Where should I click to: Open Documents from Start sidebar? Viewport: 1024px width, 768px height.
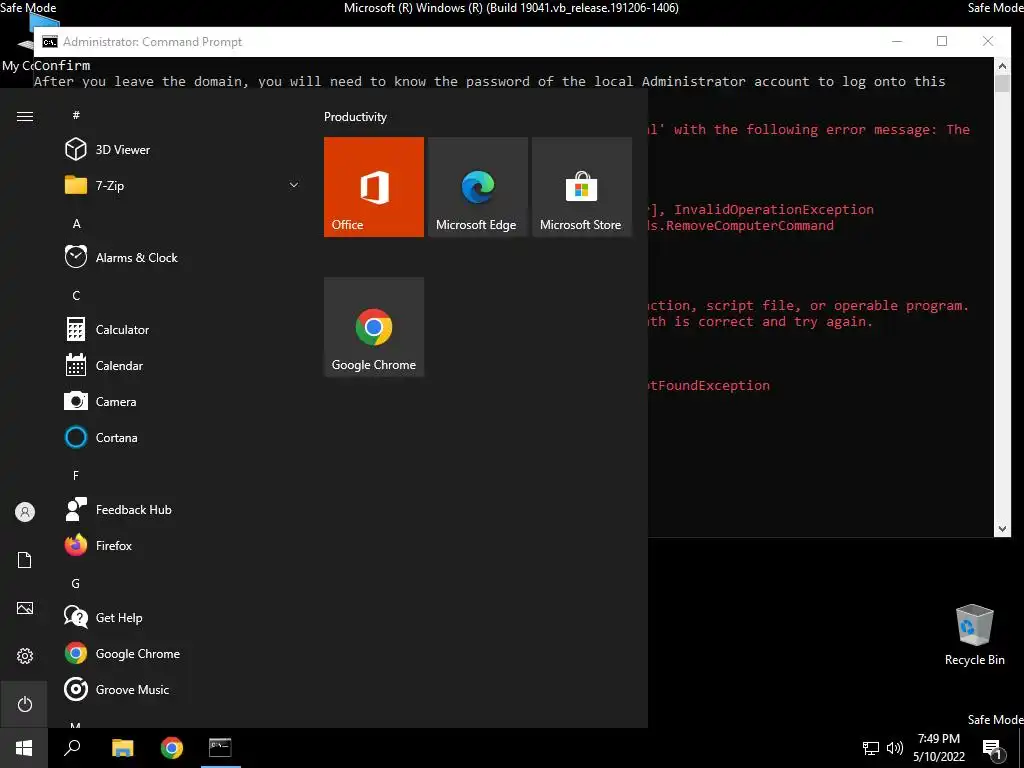pyautogui.click(x=24, y=560)
